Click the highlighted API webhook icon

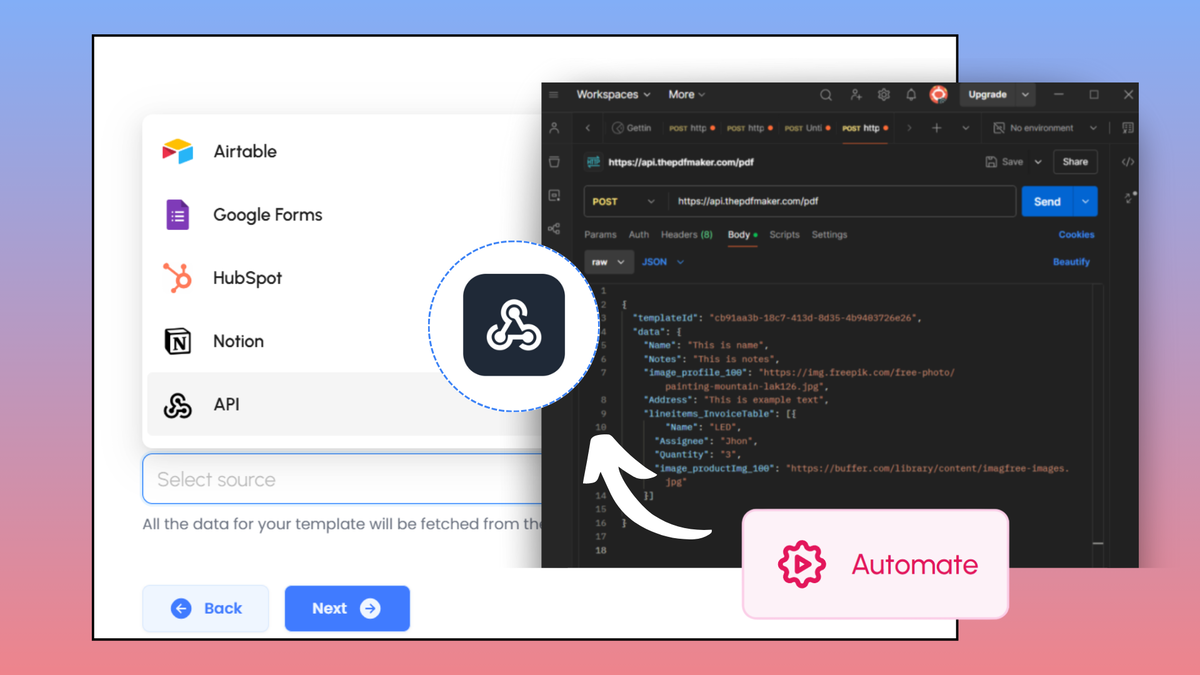point(513,325)
